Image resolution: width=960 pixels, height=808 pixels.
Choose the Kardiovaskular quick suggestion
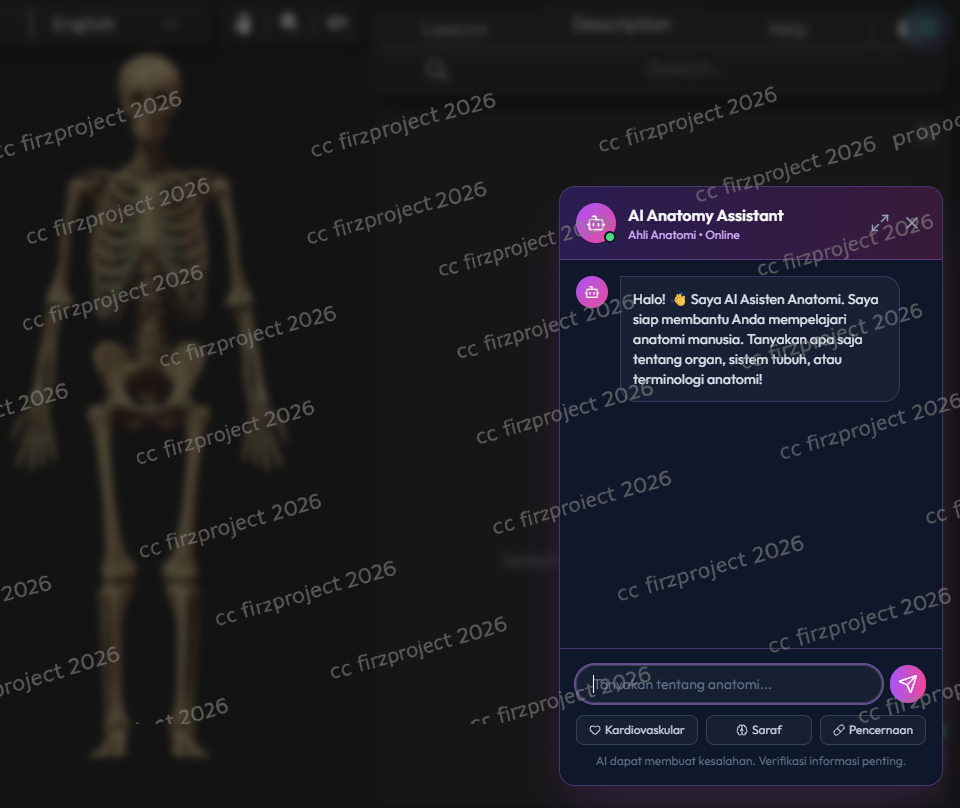636,730
